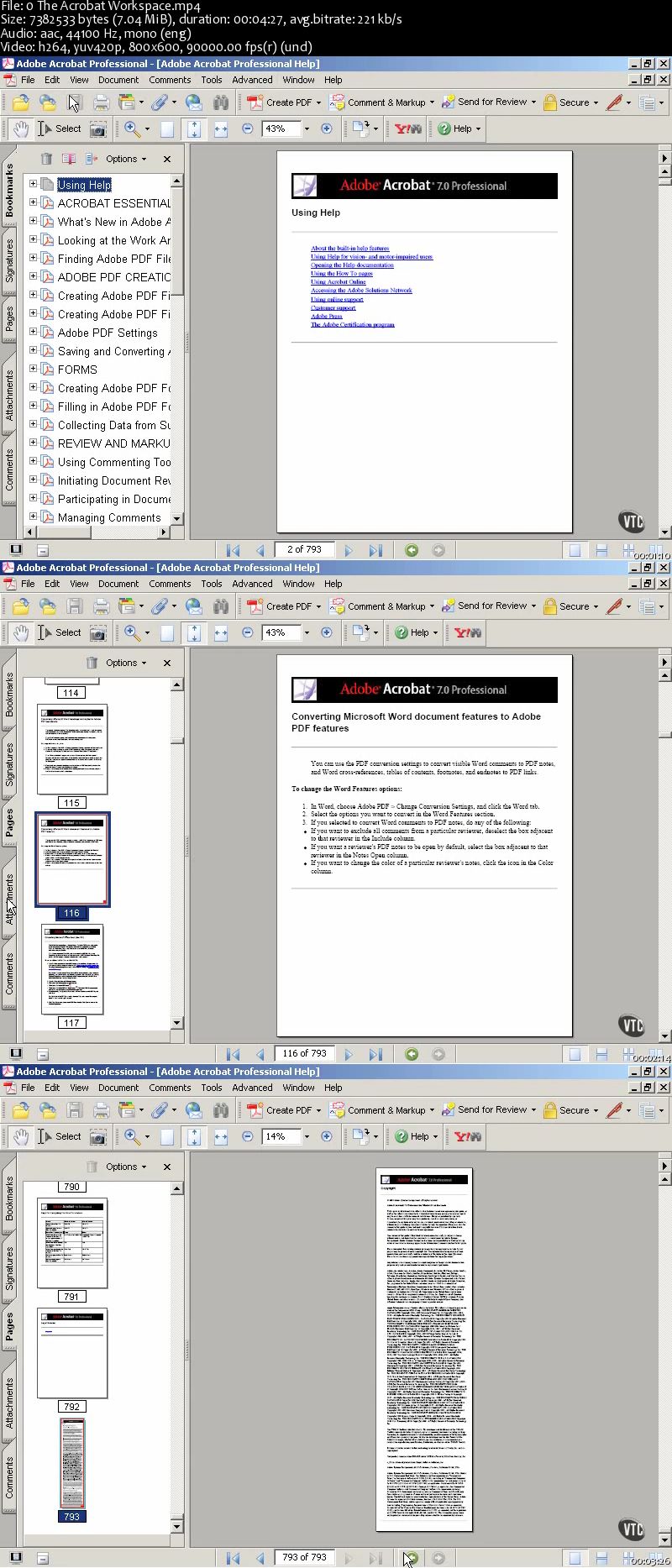Click trash icon in Pages panel of bottom window

click(92, 1167)
